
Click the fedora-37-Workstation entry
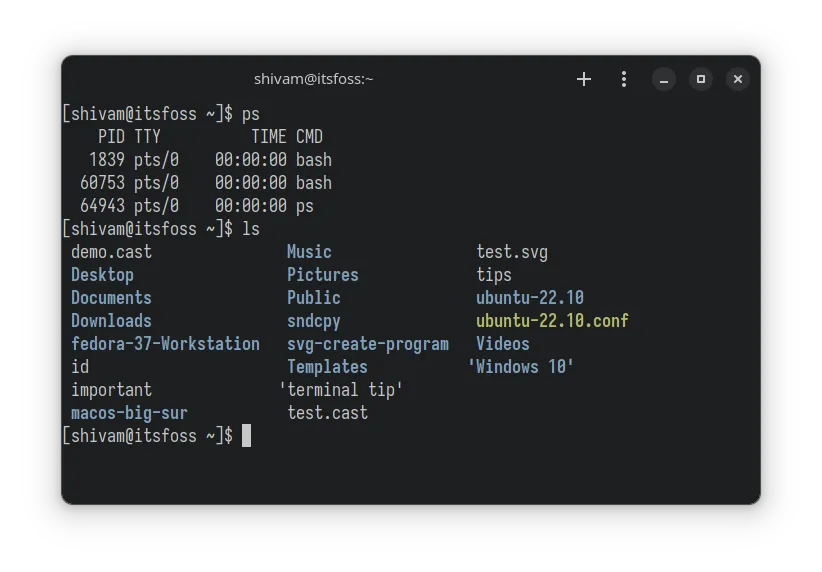(x=165, y=344)
